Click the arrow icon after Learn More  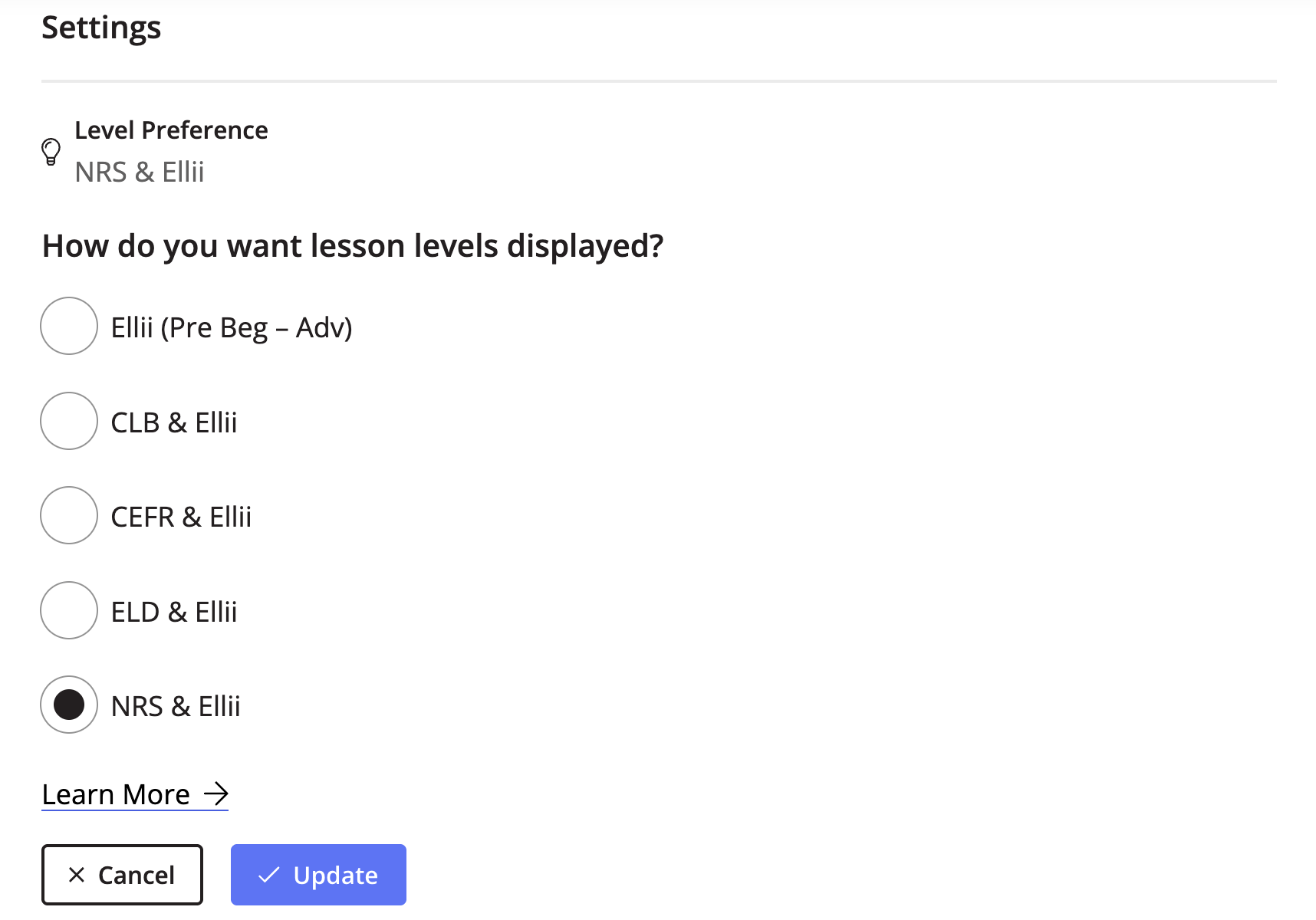pyautogui.click(x=216, y=793)
